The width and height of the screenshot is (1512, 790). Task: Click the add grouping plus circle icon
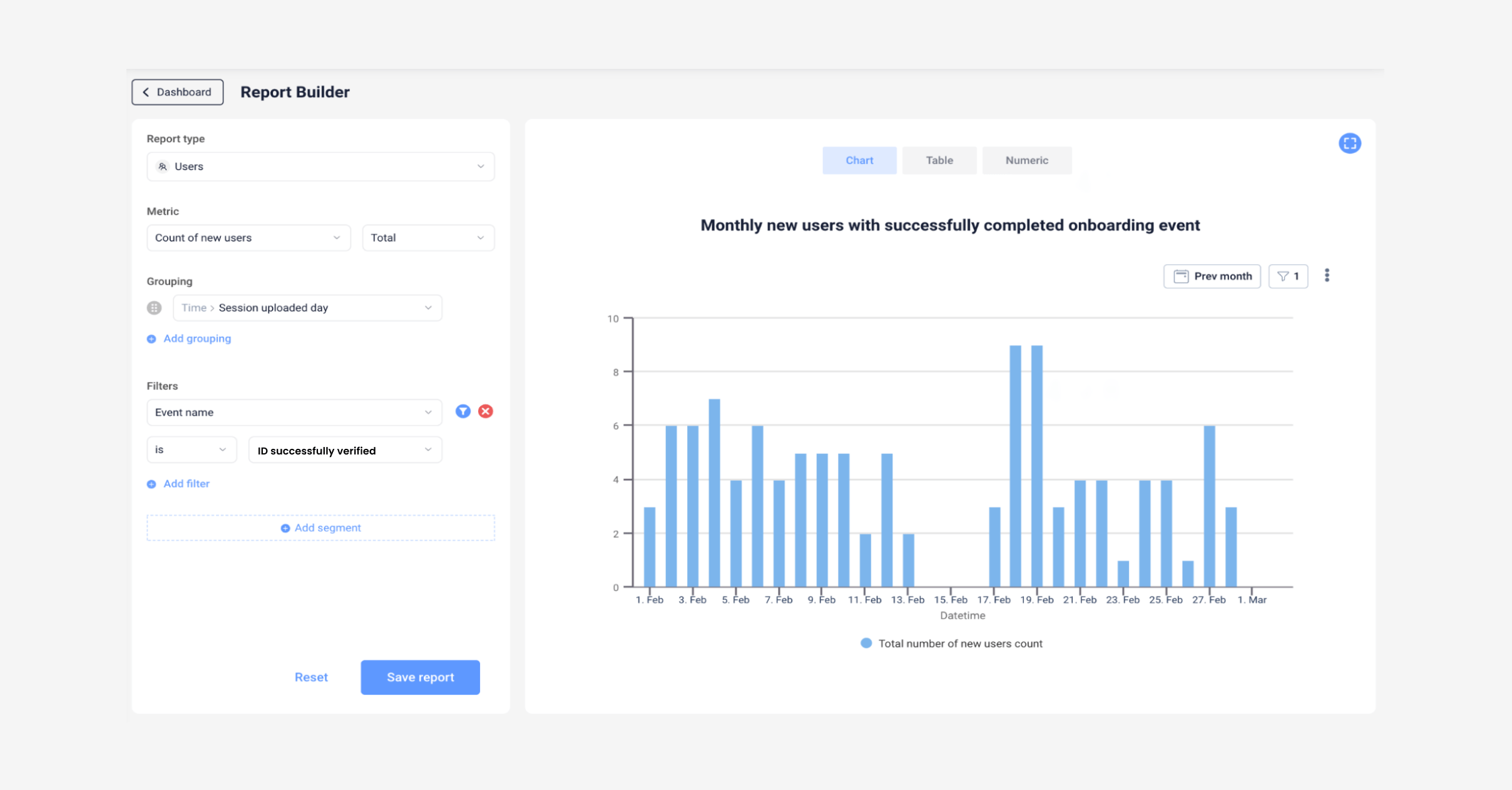(x=151, y=338)
